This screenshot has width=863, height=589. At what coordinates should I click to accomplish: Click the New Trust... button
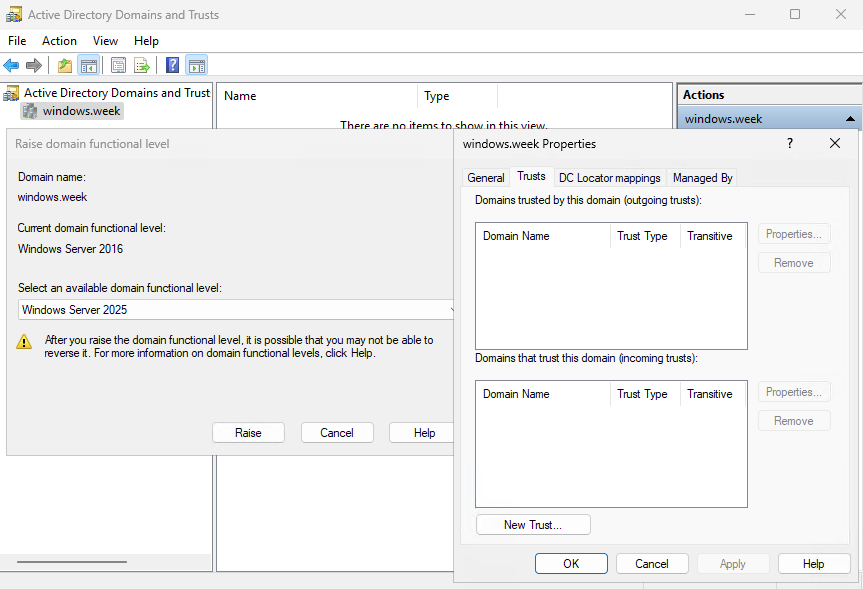(x=533, y=525)
